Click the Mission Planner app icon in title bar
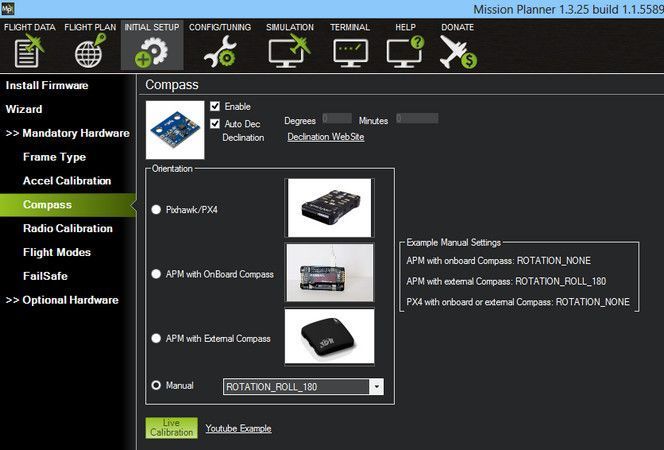 click(7, 8)
